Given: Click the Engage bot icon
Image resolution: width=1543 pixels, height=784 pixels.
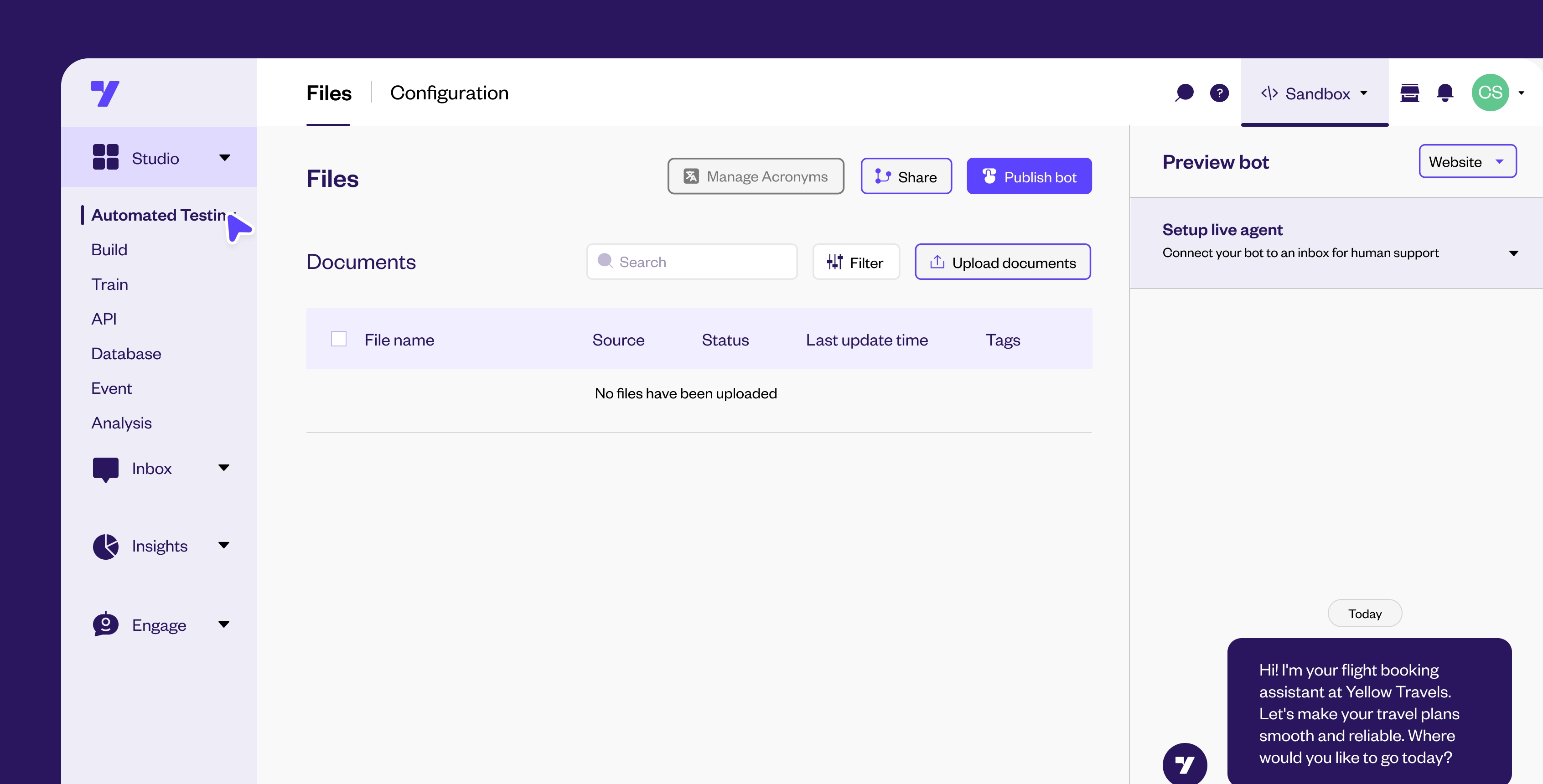Looking at the screenshot, I should coord(105,624).
